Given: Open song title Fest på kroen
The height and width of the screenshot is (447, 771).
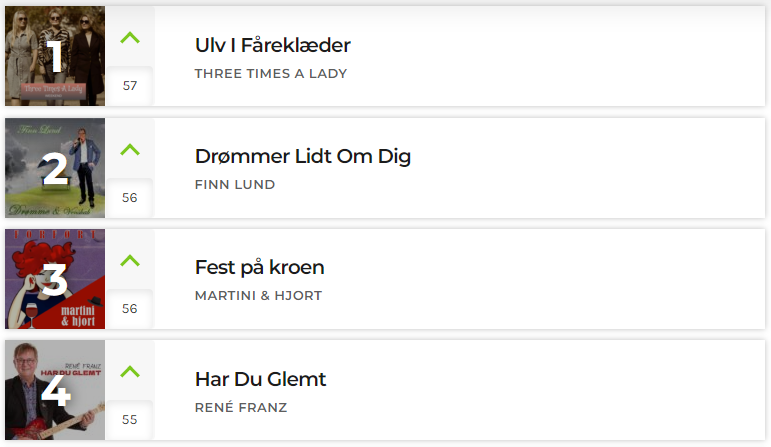Looking at the screenshot, I should coord(260,268).
